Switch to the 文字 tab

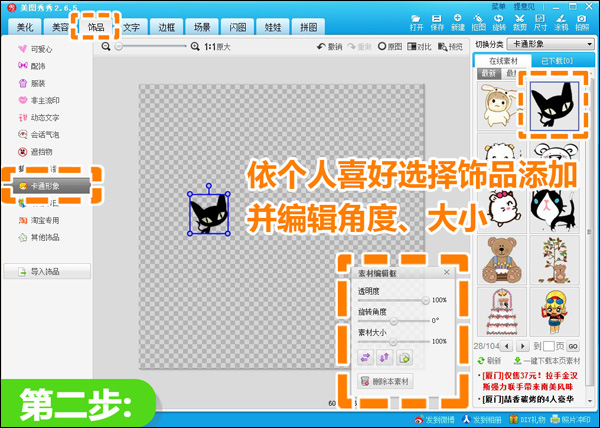[x=131, y=27]
